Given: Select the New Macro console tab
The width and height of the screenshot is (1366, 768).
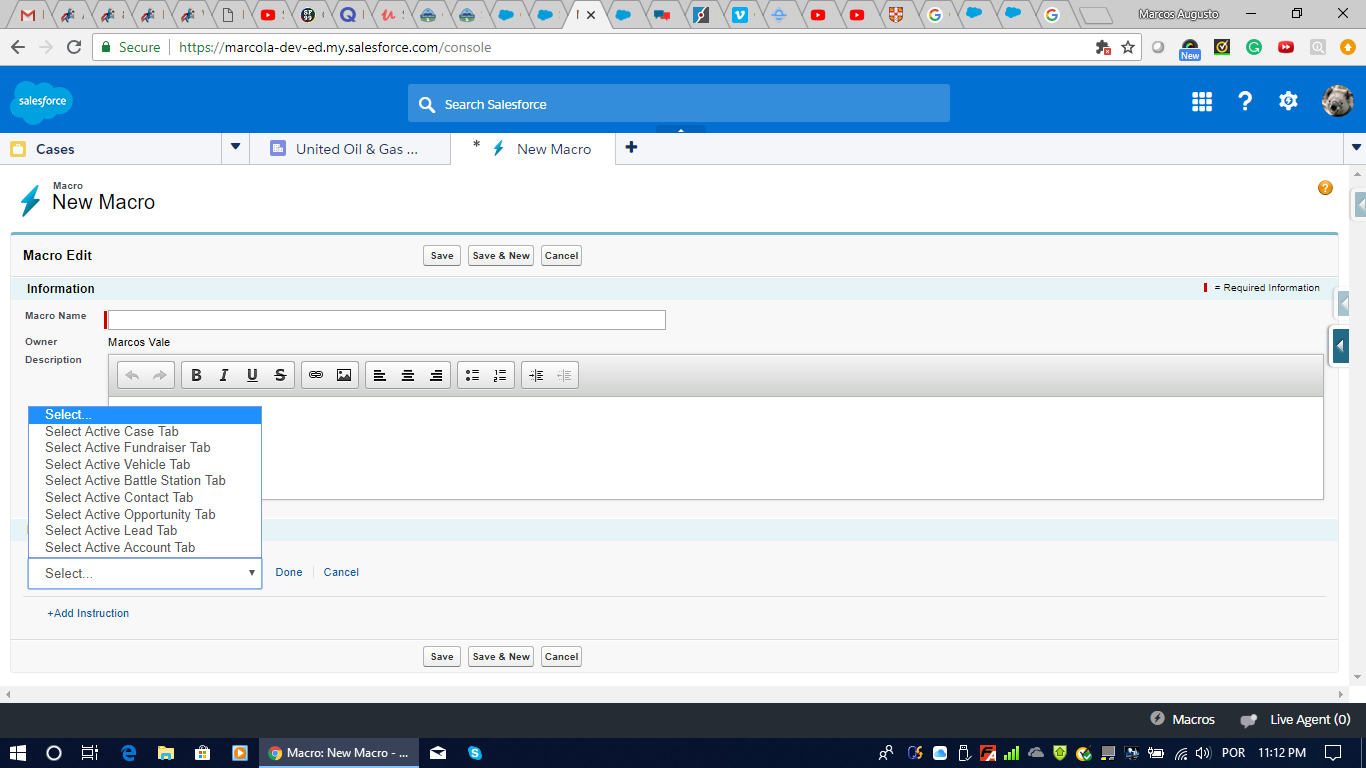Looking at the screenshot, I should (x=533, y=149).
